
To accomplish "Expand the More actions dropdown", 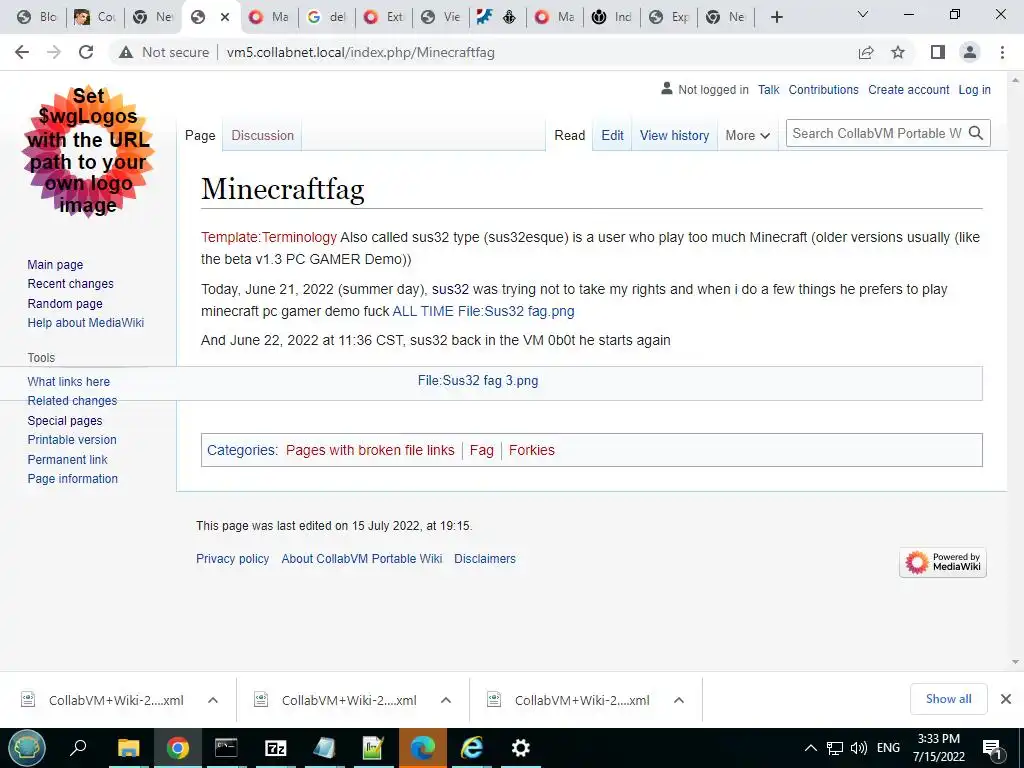I will pos(747,135).
